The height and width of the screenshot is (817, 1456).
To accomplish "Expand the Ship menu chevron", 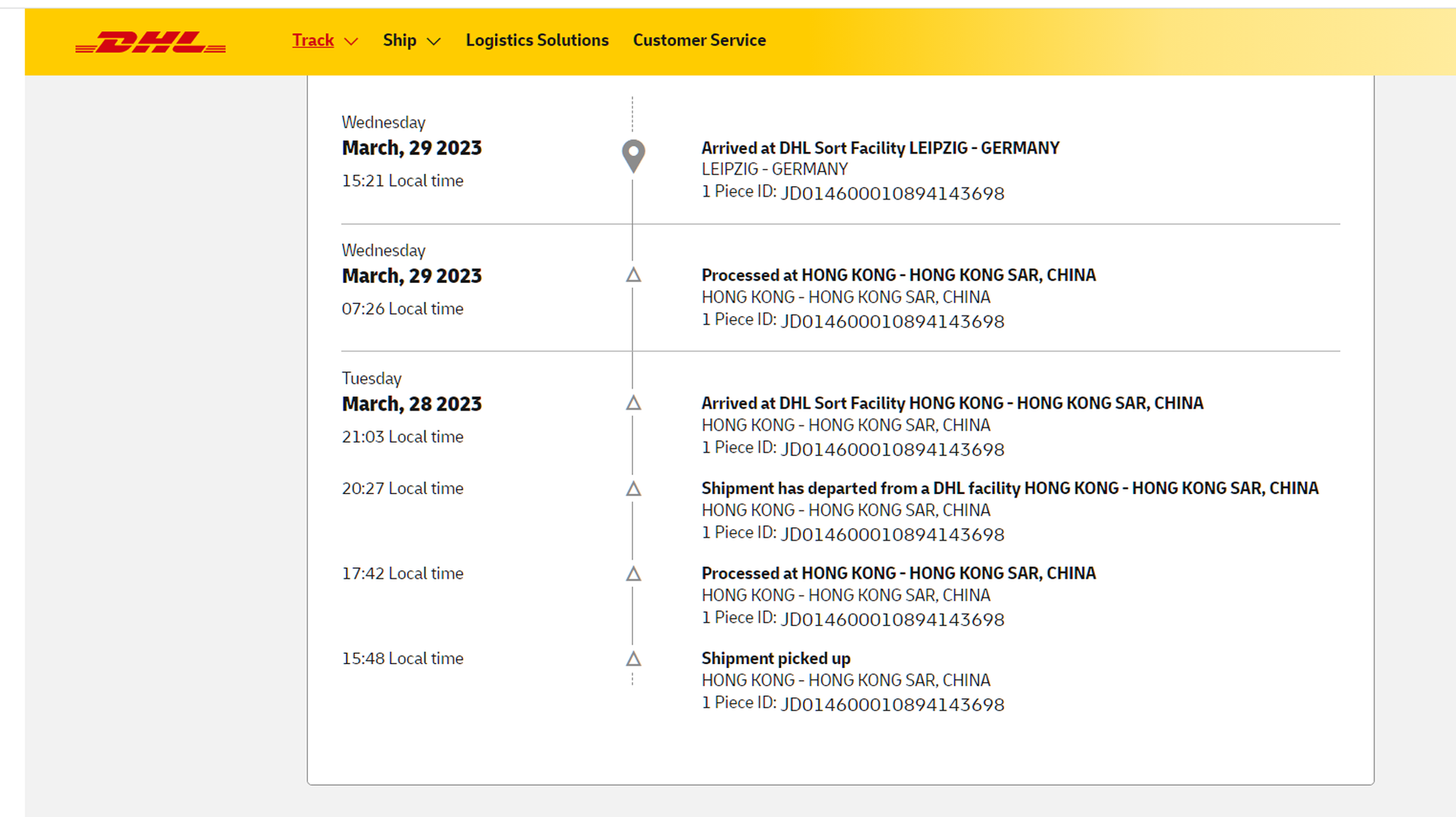I will 434,42.
